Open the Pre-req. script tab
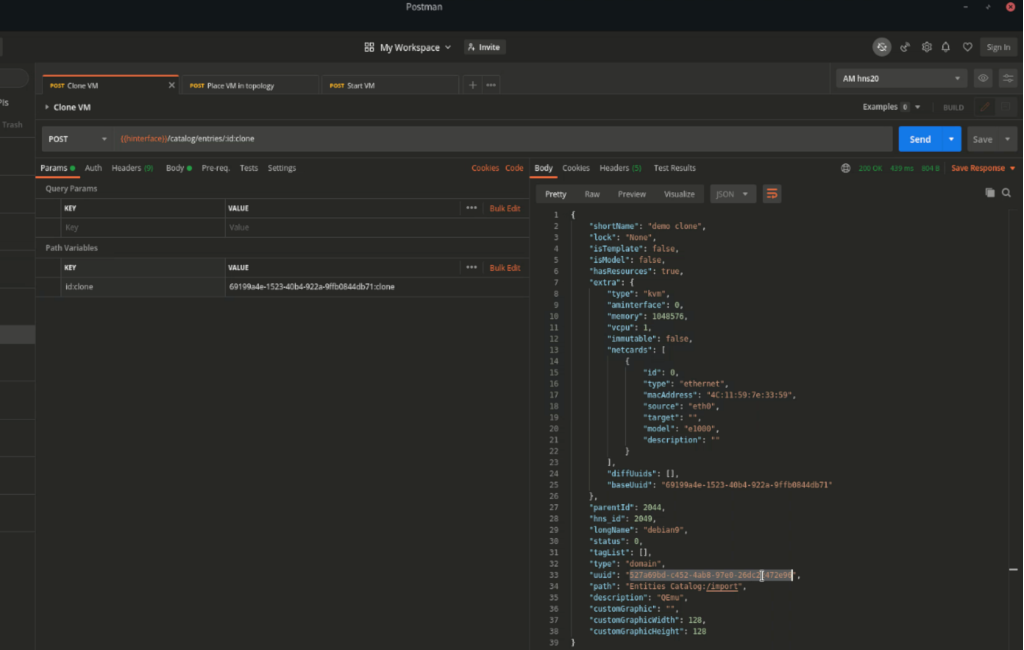This screenshot has width=1024, height=650. point(216,168)
